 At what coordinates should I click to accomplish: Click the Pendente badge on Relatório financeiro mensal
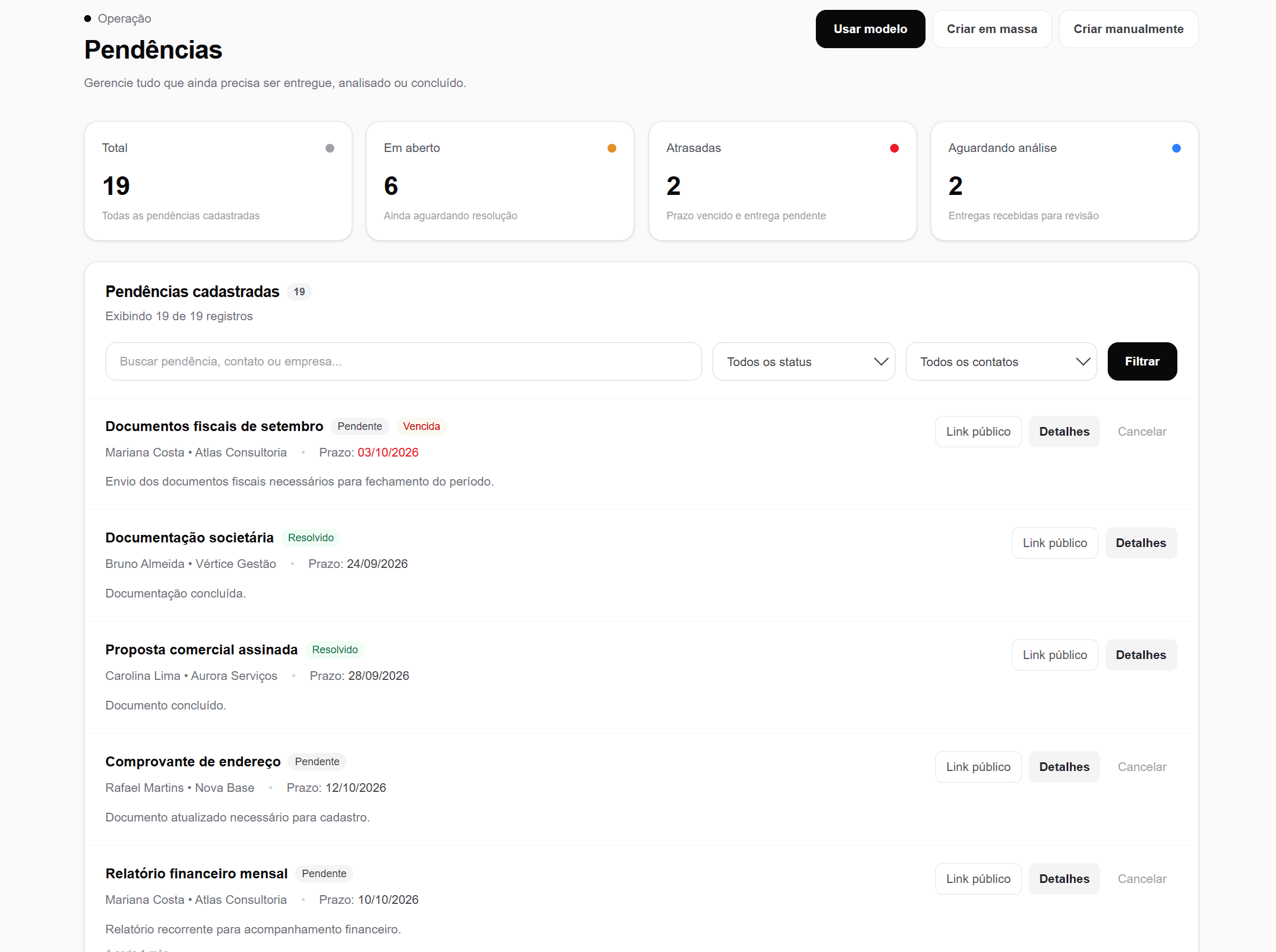(x=324, y=874)
